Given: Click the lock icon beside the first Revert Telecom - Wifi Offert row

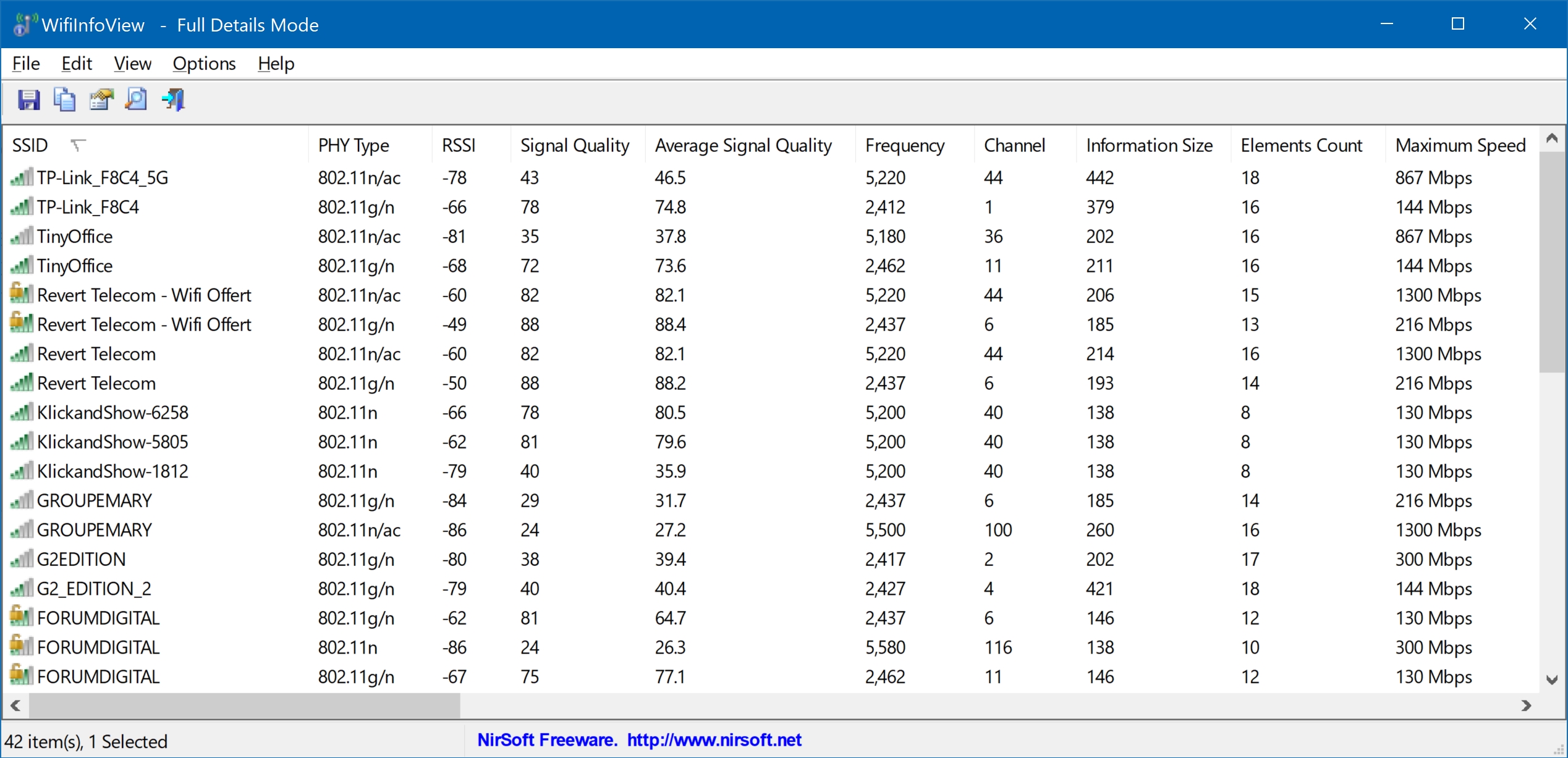Looking at the screenshot, I should click(x=22, y=293).
